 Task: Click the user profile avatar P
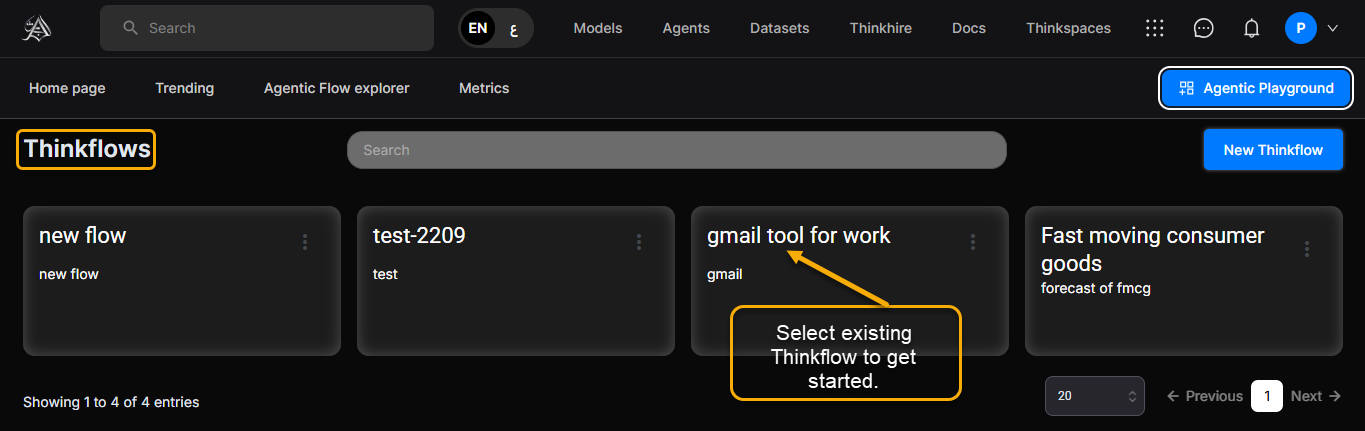[1300, 28]
